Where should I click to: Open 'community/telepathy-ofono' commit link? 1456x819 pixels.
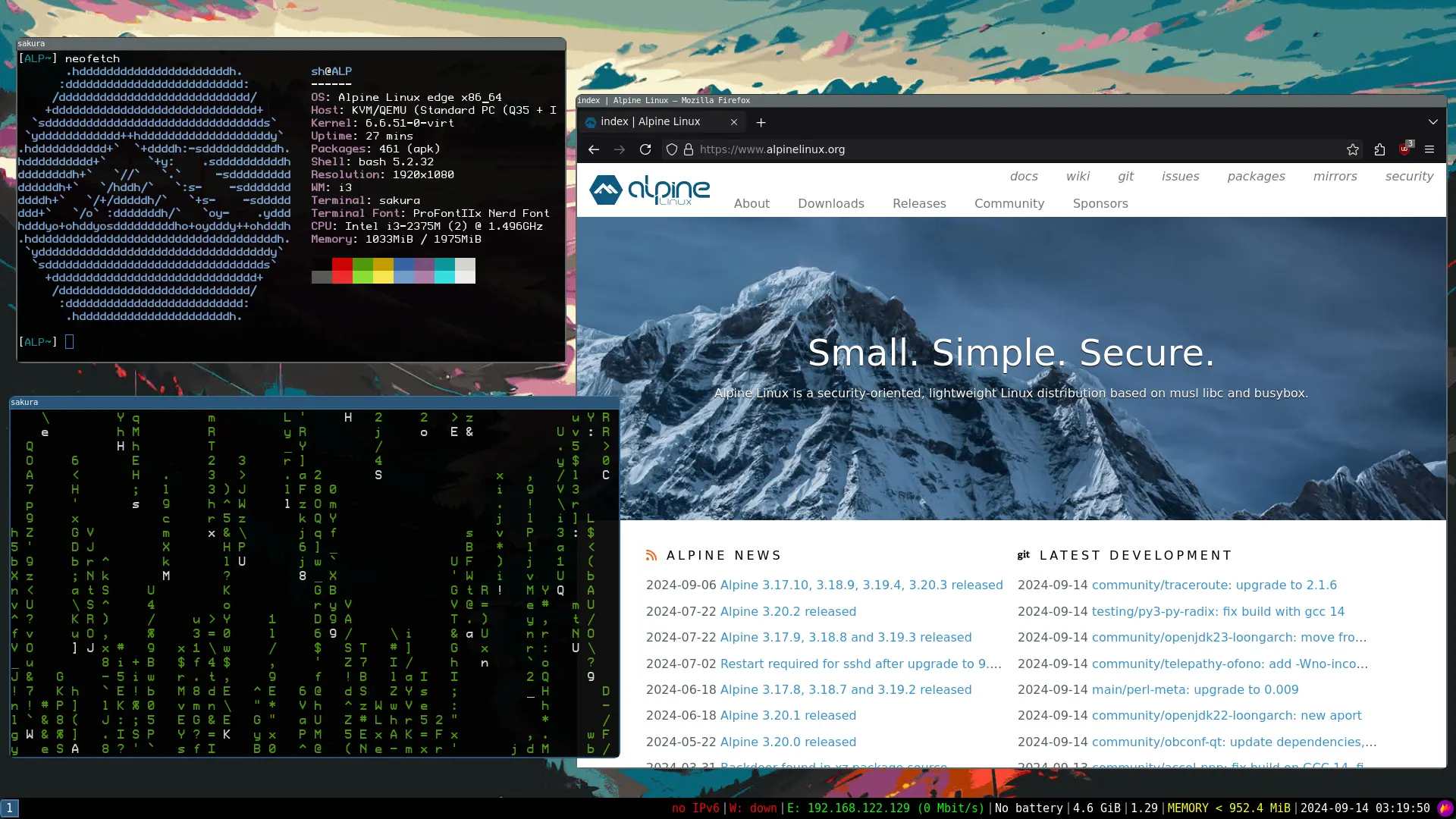(1230, 664)
